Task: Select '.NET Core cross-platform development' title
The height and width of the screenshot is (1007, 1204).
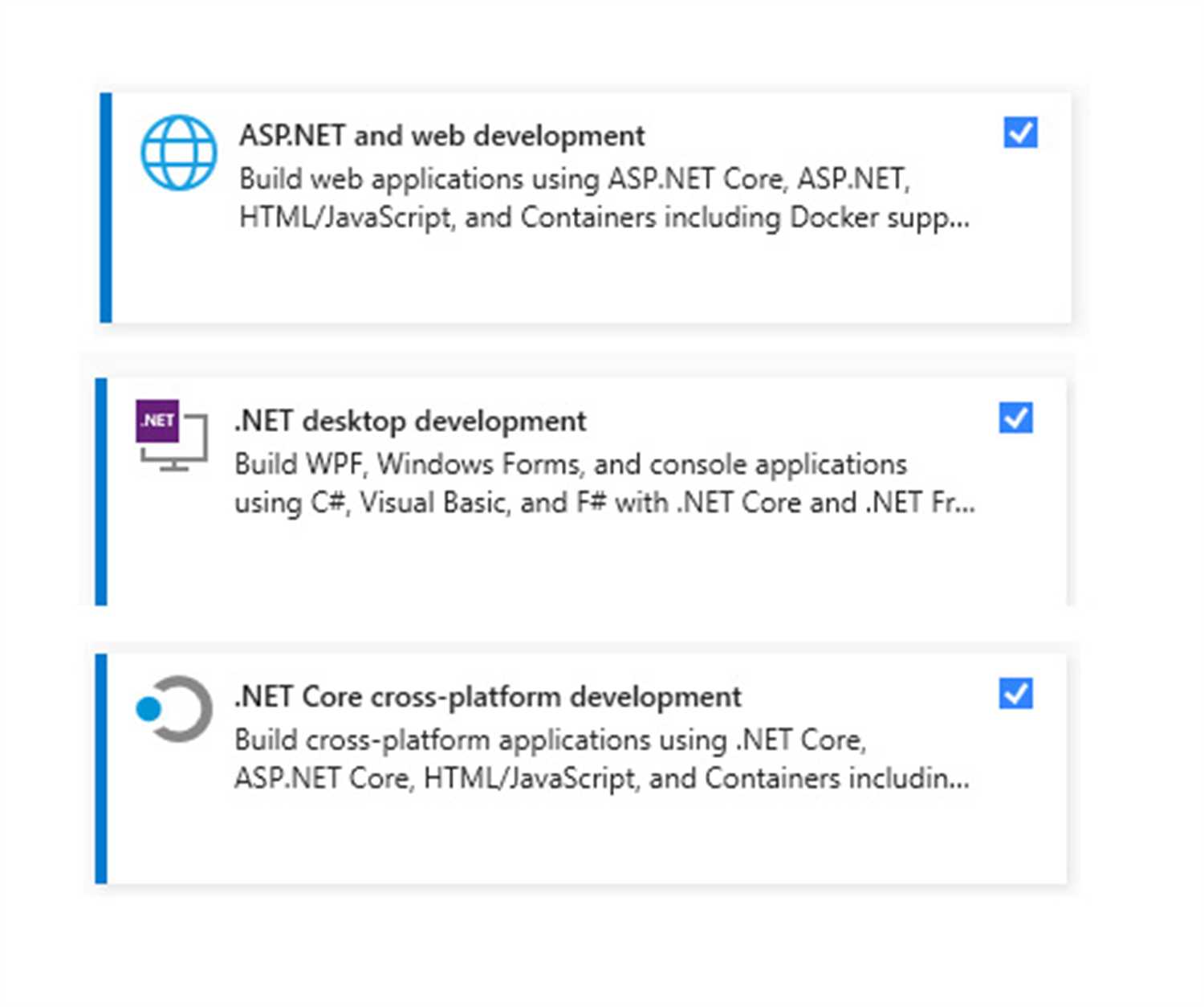Action: click(488, 697)
